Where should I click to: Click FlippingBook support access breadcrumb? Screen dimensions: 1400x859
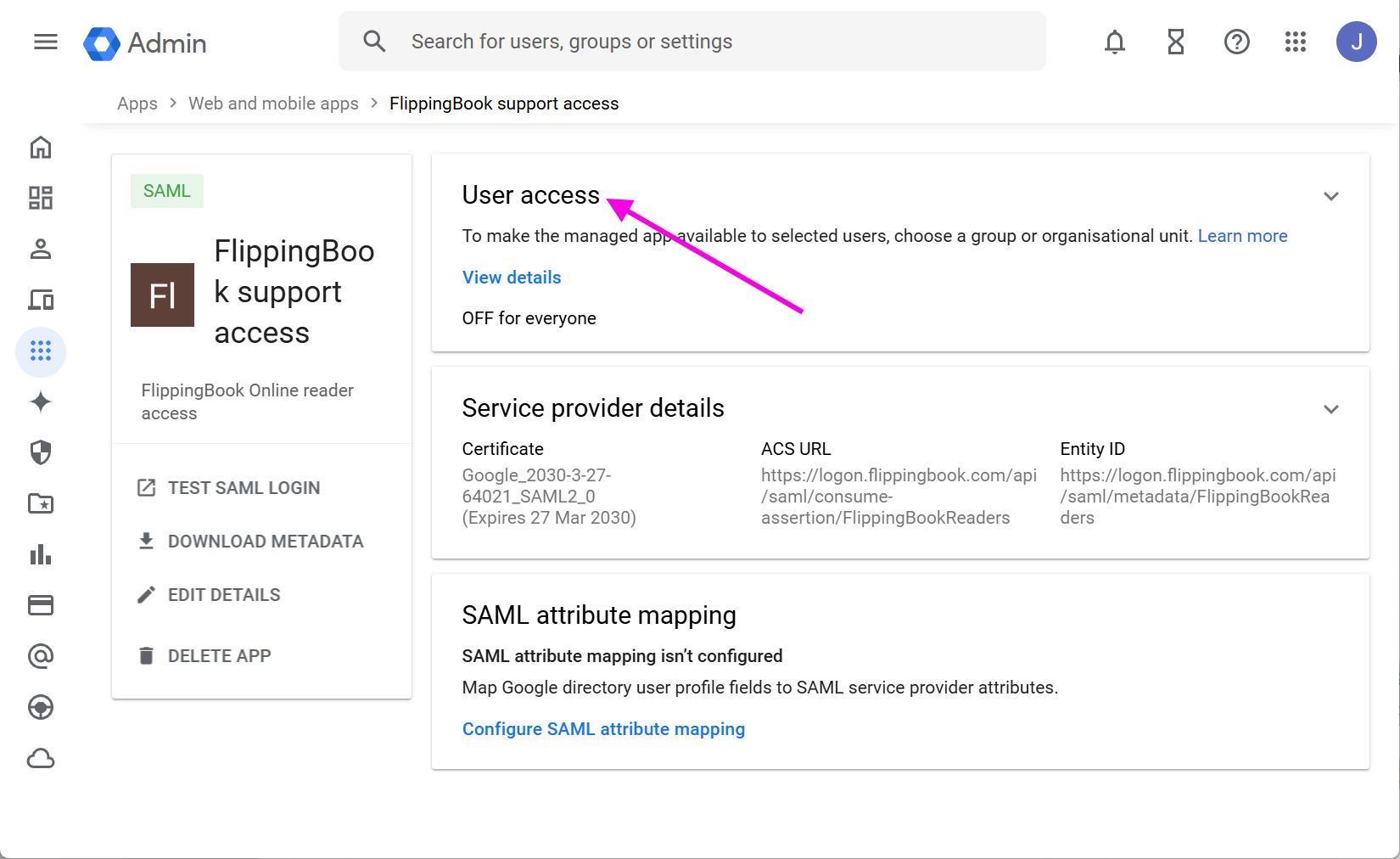coord(504,104)
